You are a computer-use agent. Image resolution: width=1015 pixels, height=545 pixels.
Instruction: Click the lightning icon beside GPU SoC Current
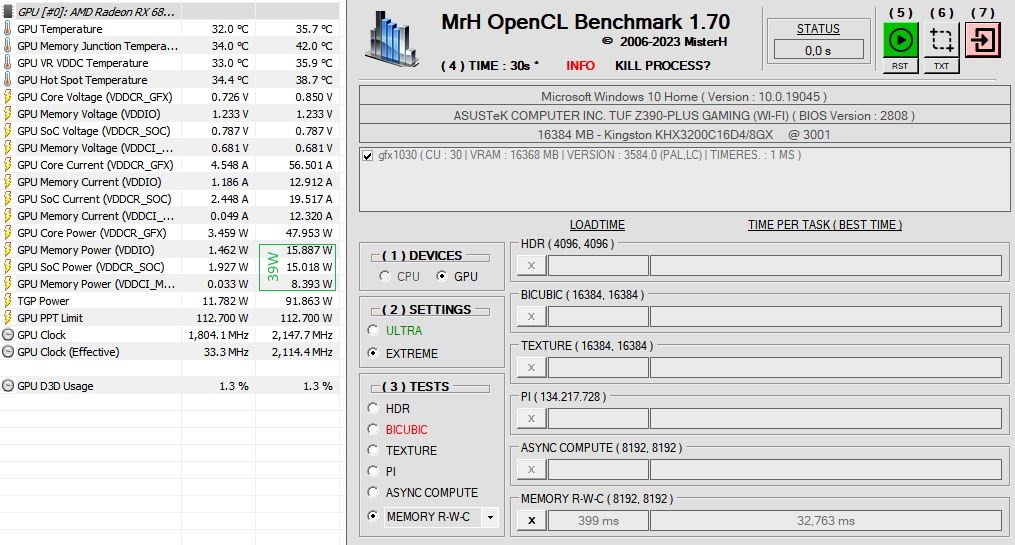[x=8, y=199]
